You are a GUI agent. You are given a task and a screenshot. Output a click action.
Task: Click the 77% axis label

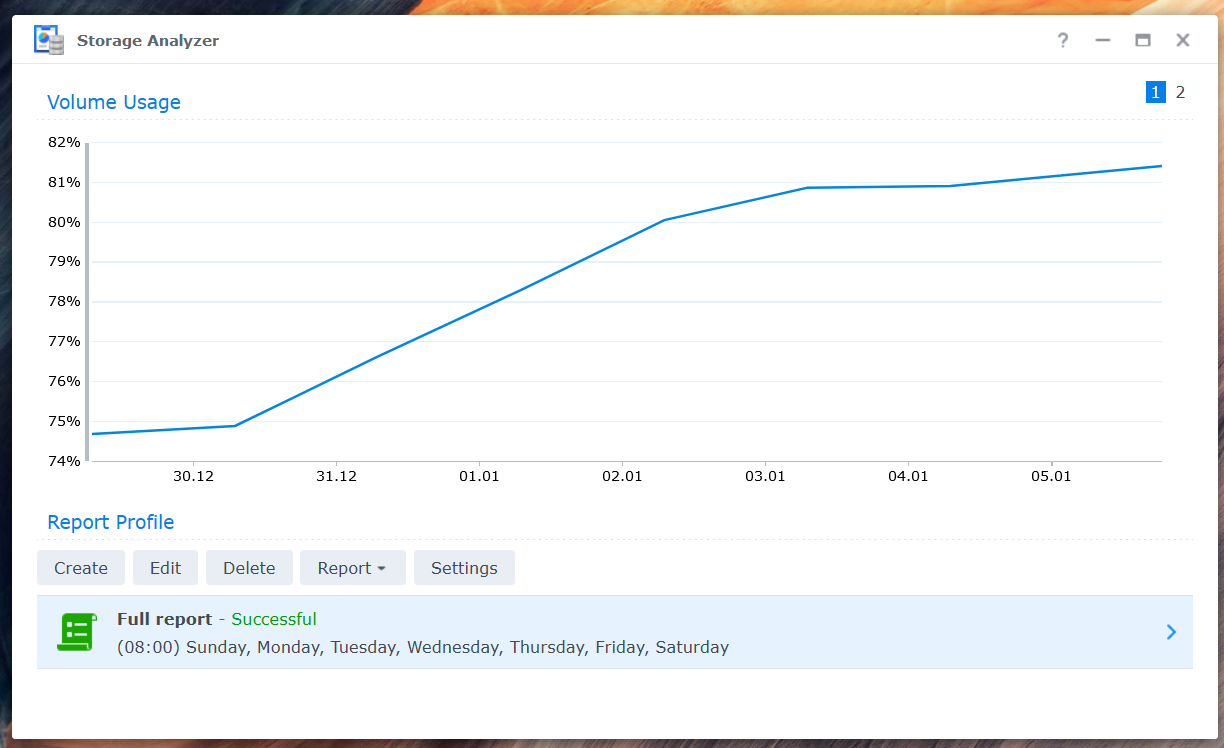pyautogui.click(x=64, y=341)
